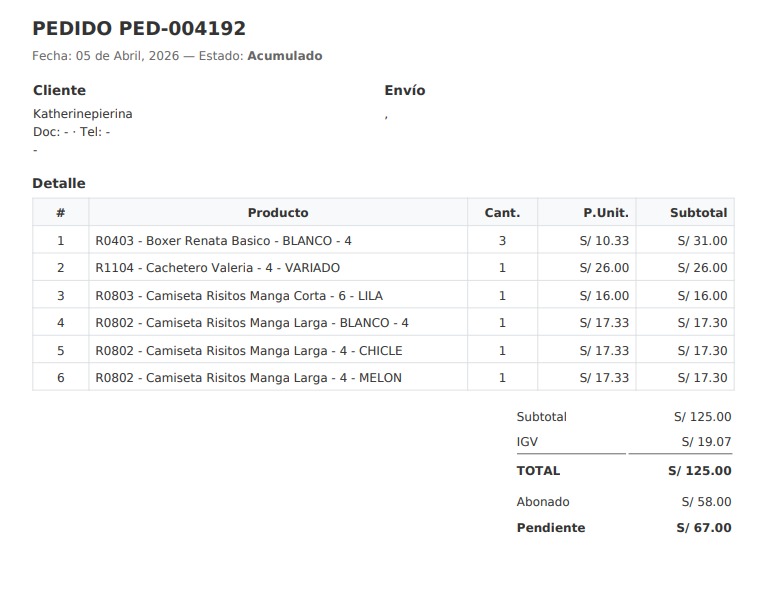Click the Pendiente amount S/ 67.00

coord(703,528)
